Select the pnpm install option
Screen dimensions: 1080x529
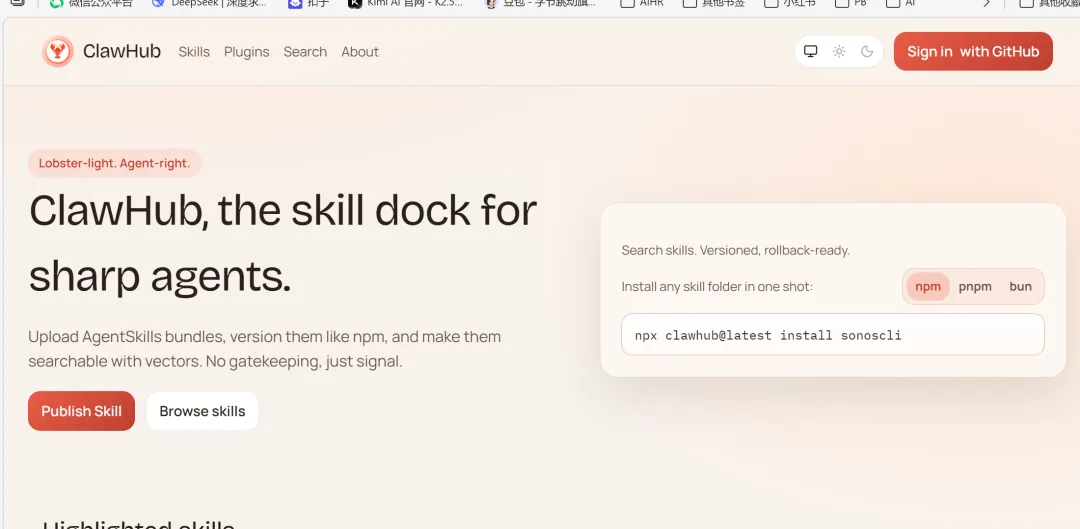[x=975, y=287]
